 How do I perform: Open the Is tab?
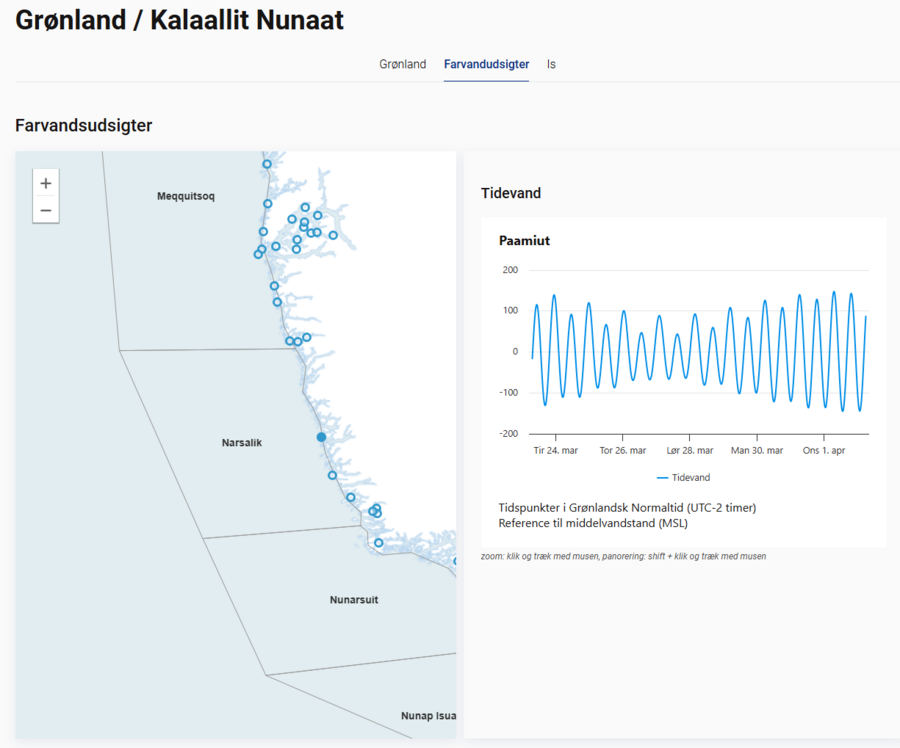coord(551,64)
